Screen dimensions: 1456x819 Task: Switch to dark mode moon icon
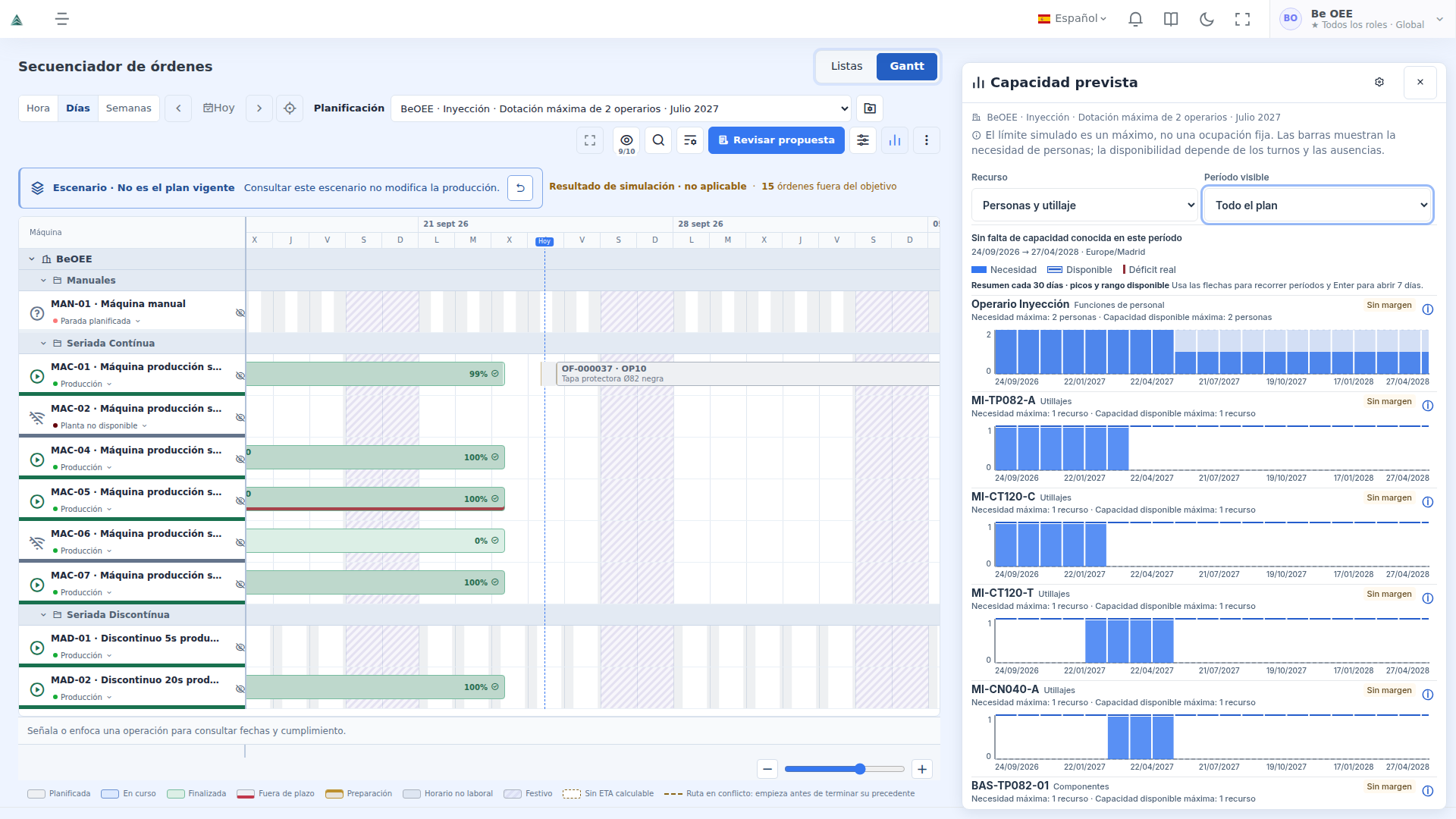1207,19
